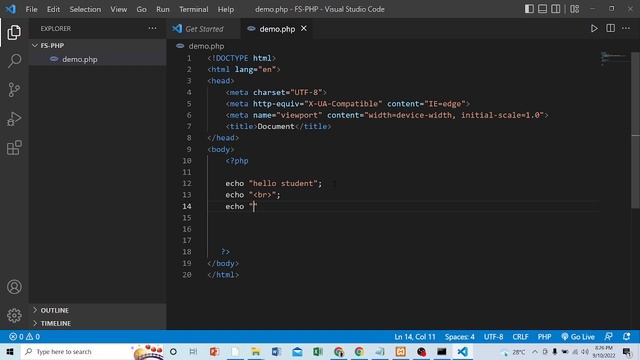The width and height of the screenshot is (640, 360).
Task: Toggle Primary Side Bar visibility
Action: pyautogui.click(x=529, y=9)
